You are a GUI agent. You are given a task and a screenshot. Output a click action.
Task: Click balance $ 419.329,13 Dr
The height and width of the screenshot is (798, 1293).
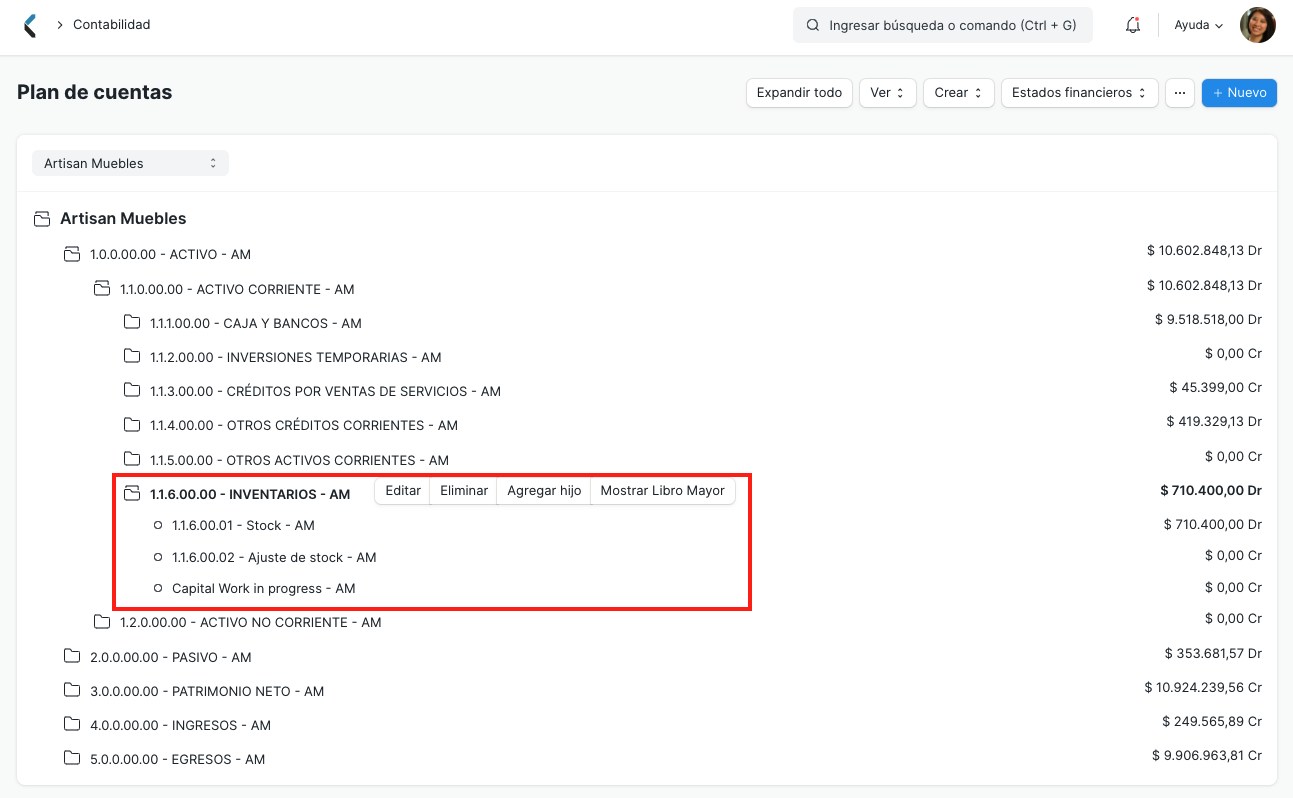pyautogui.click(x=1214, y=421)
